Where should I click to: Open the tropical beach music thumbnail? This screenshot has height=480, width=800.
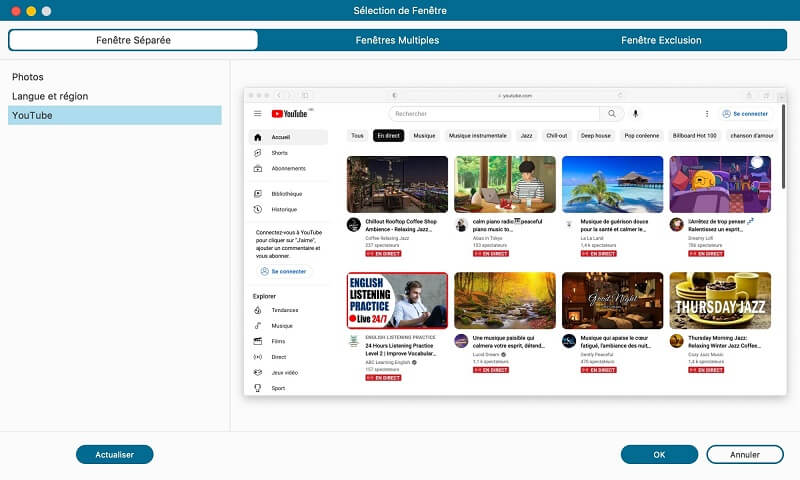(x=613, y=184)
